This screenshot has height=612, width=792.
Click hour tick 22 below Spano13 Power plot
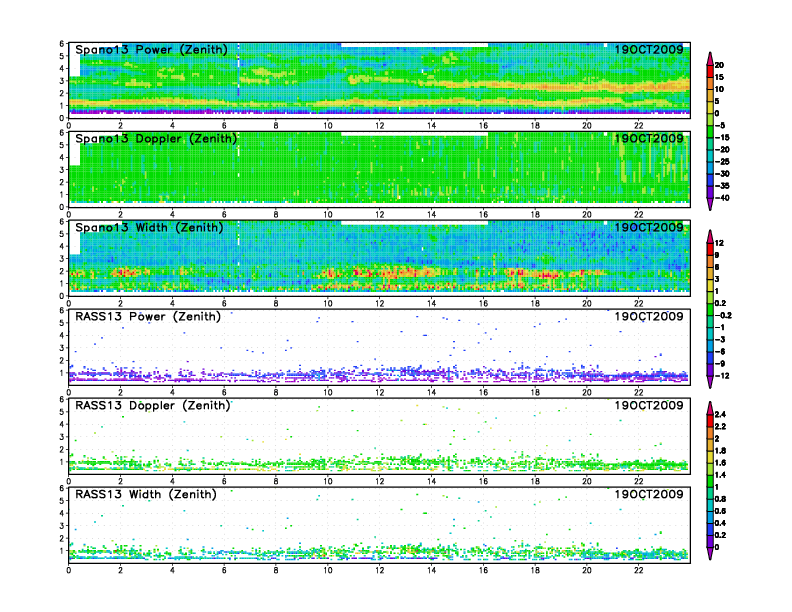(638, 126)
